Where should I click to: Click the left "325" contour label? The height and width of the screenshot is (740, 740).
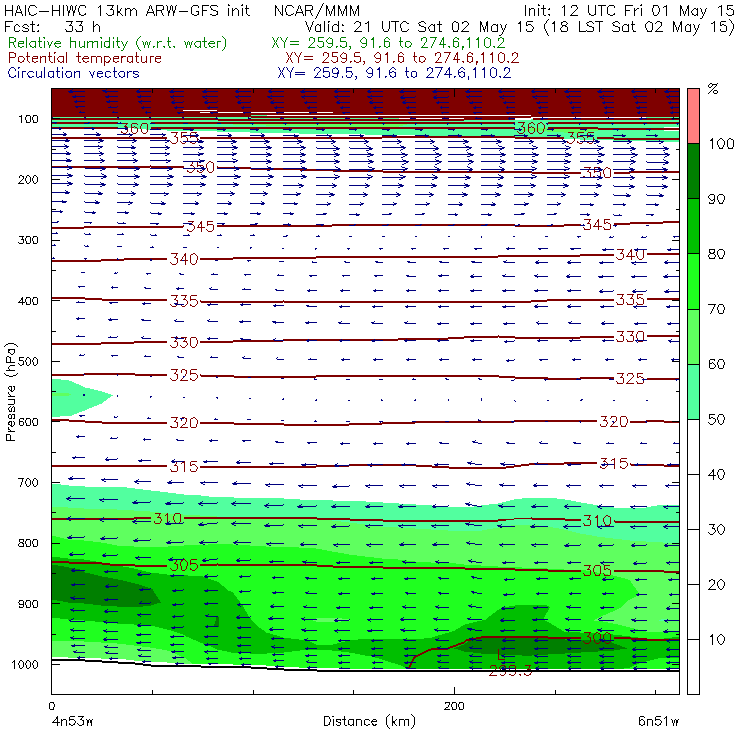[x=184, y=376]
